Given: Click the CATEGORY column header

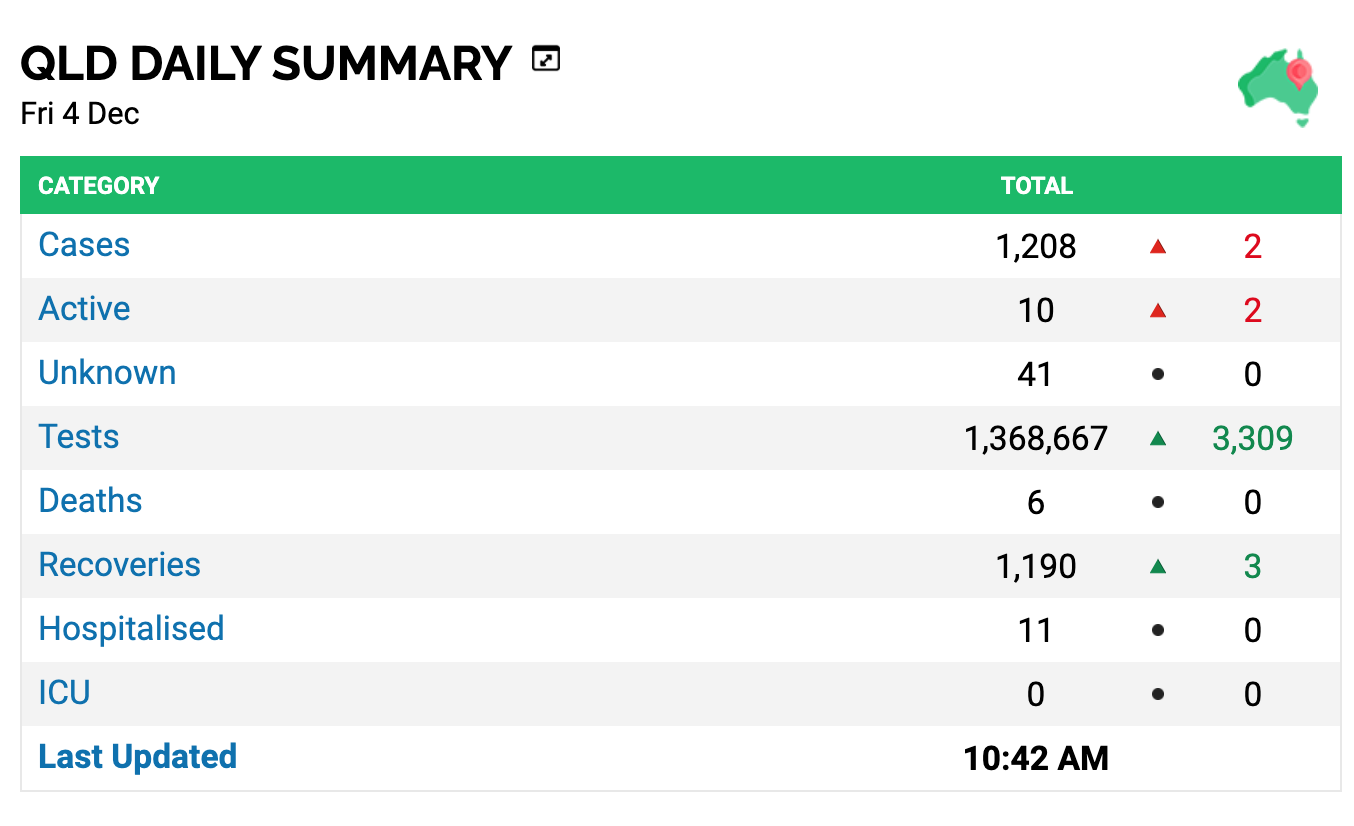Looking at the screenshot, I should [99, 186].
